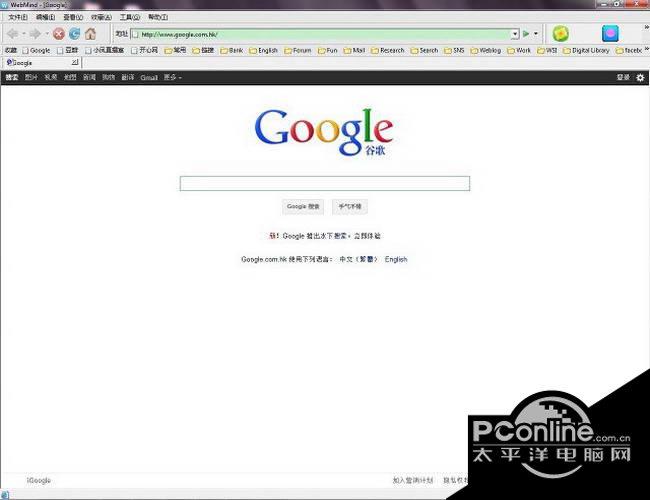Open the Digital Library bookmarks folder

(x=586, y=51)
